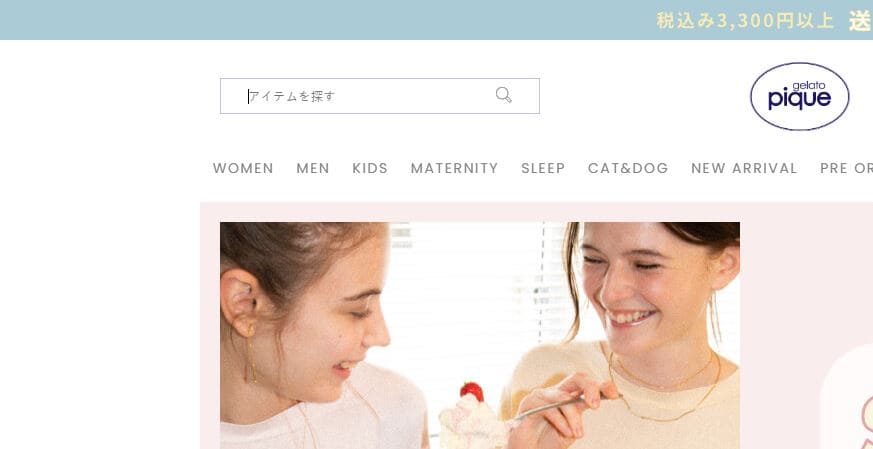Click the rounded card icon at right edge
Image resolution: width=873 pixels, height=449 pixels.
pos(847,397)
